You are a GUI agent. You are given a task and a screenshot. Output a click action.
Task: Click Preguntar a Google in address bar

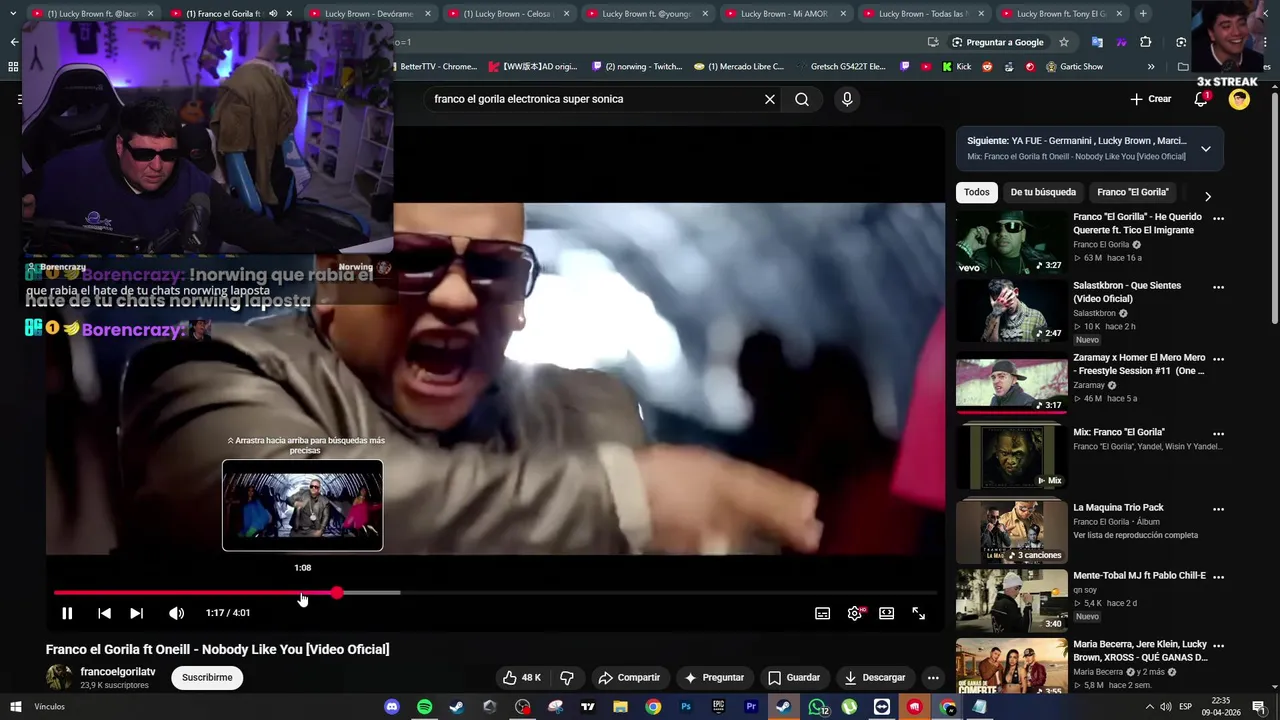coord(997,42)
